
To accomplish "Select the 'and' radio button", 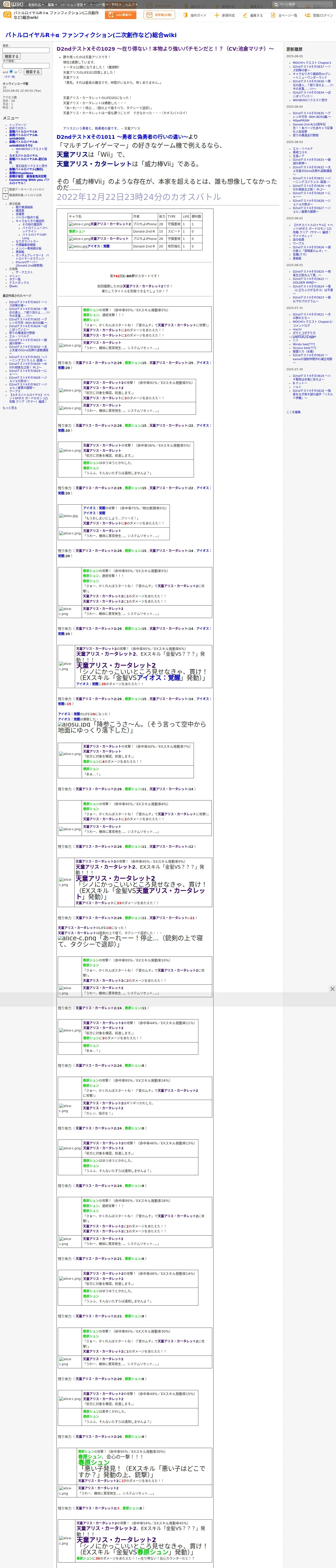I will point(11,72).
